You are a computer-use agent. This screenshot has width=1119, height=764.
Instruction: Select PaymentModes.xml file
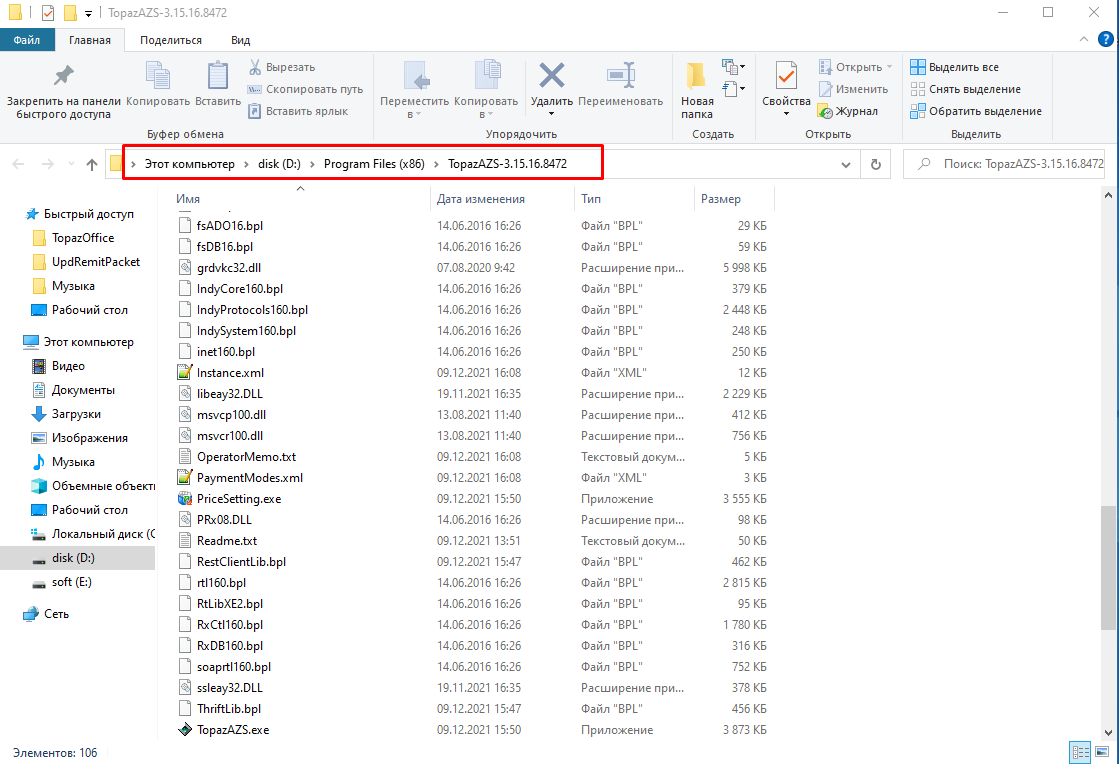click(x=249, y=478)
